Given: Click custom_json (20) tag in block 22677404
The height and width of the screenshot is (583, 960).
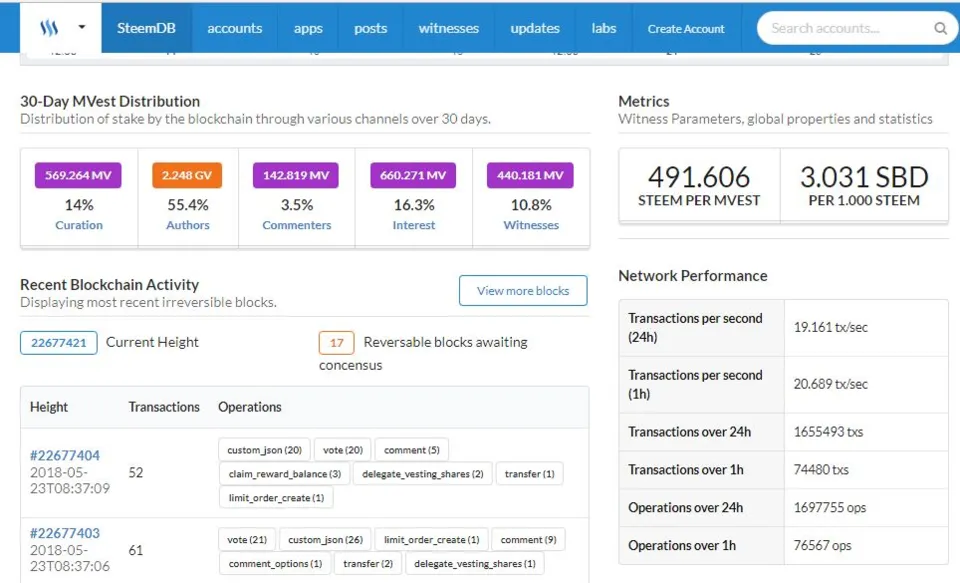Looking at the screenshot, I should click(264, 449).
